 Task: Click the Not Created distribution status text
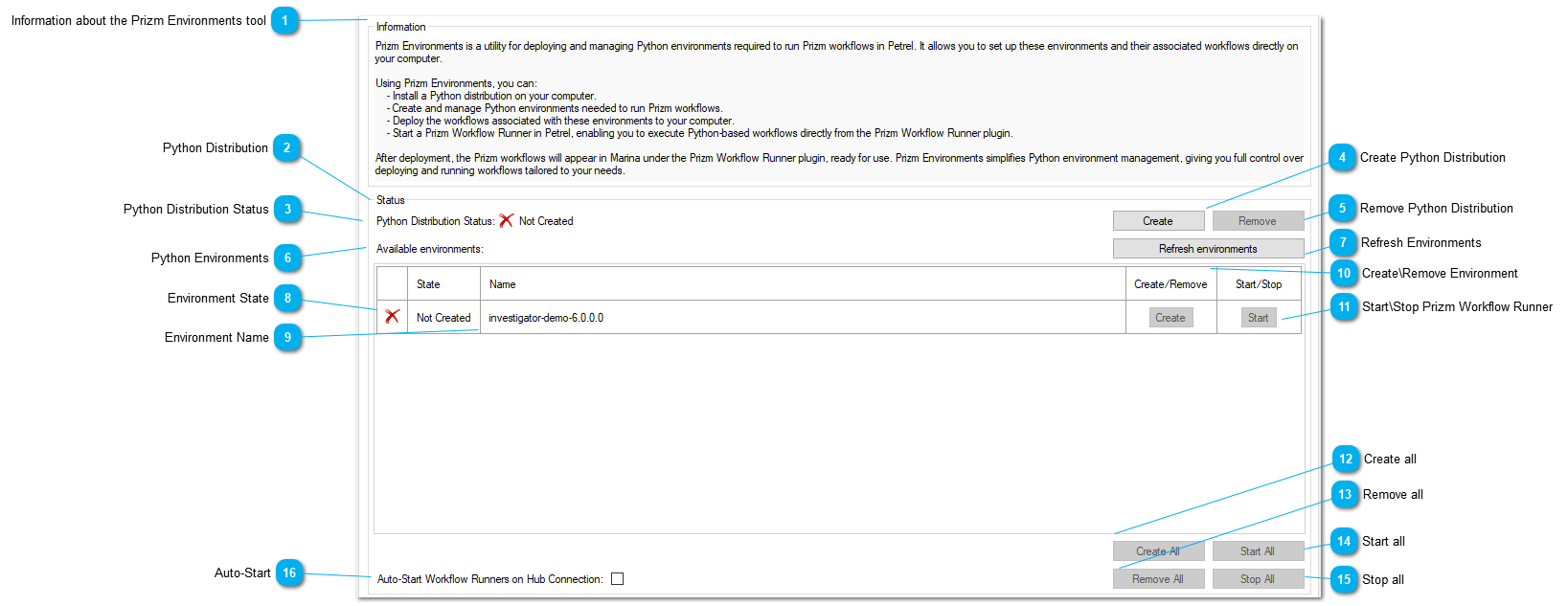click(546, 221)
